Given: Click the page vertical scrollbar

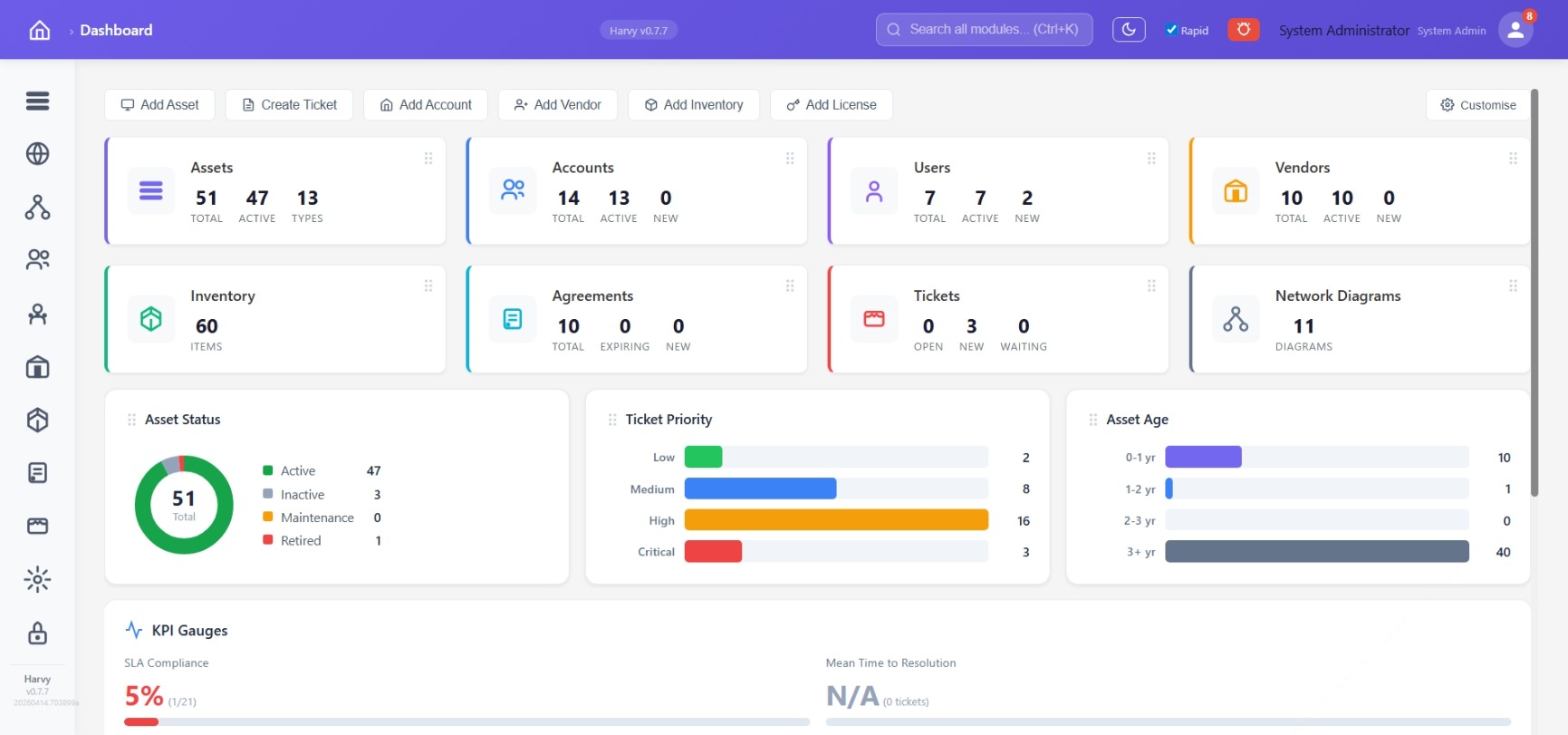Looking at the screenshot, I should point(1534,293).
